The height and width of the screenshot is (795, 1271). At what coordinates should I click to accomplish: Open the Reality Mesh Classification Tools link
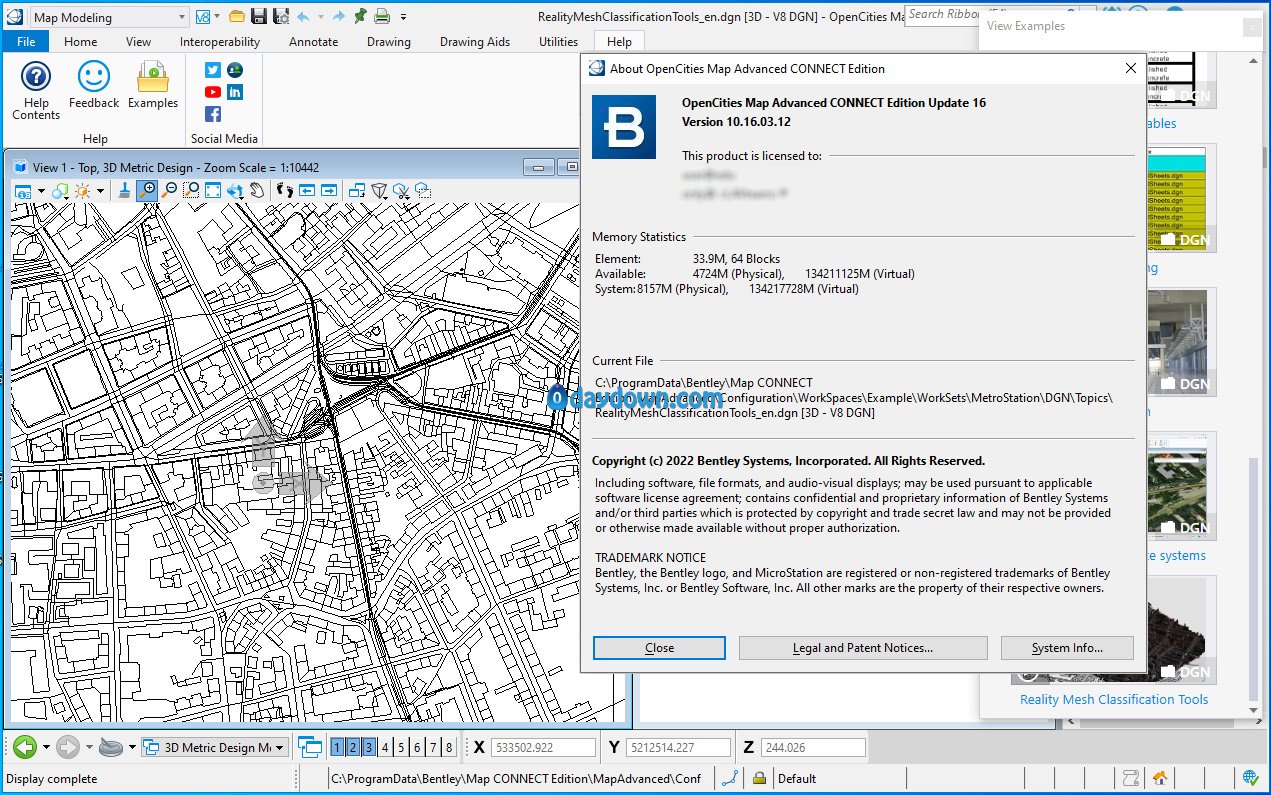(x=1114, y=699)
